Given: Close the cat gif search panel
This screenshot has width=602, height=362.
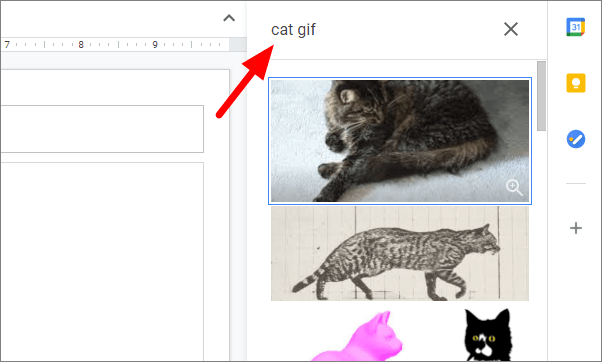Looking at the screenshot, I should [511, 29].
